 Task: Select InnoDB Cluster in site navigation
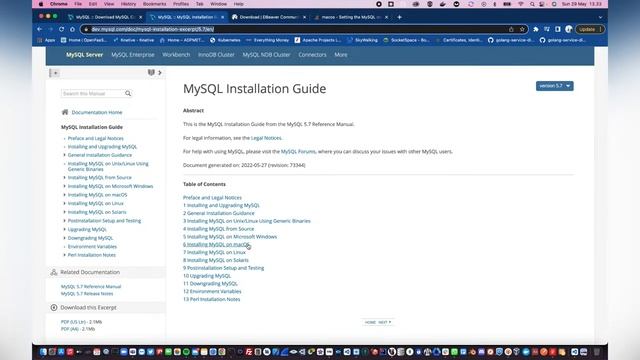216,55
